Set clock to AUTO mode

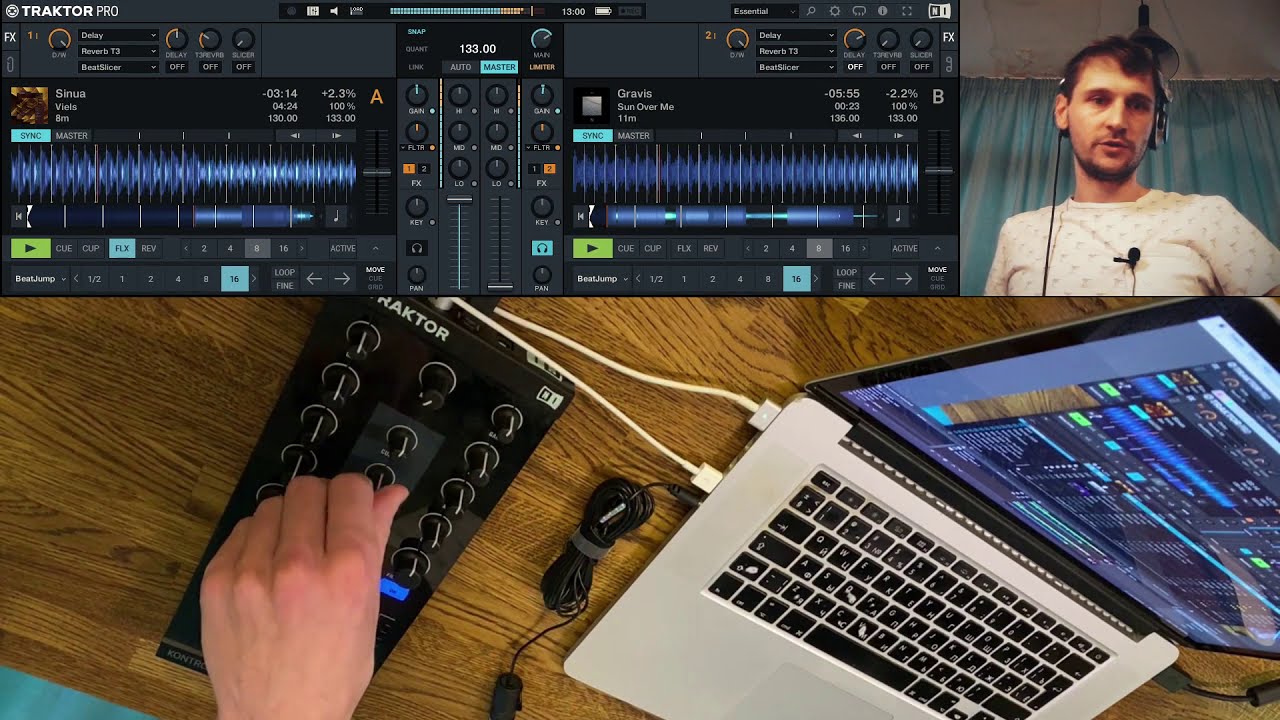click(460, 67)
